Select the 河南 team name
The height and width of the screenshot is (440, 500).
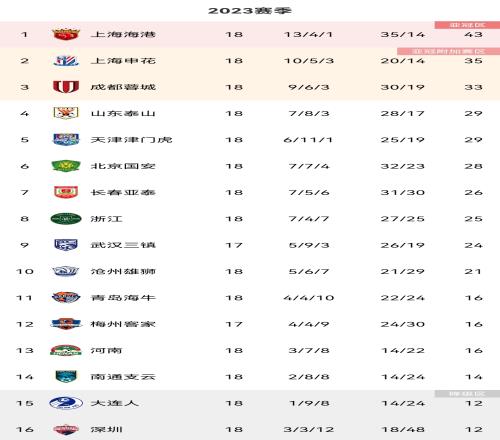click(107, 350)
